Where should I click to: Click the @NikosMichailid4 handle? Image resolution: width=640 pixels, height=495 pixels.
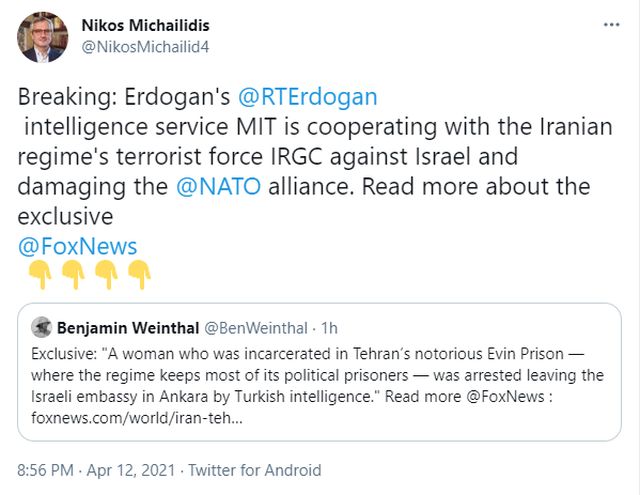tap(143, 46)
